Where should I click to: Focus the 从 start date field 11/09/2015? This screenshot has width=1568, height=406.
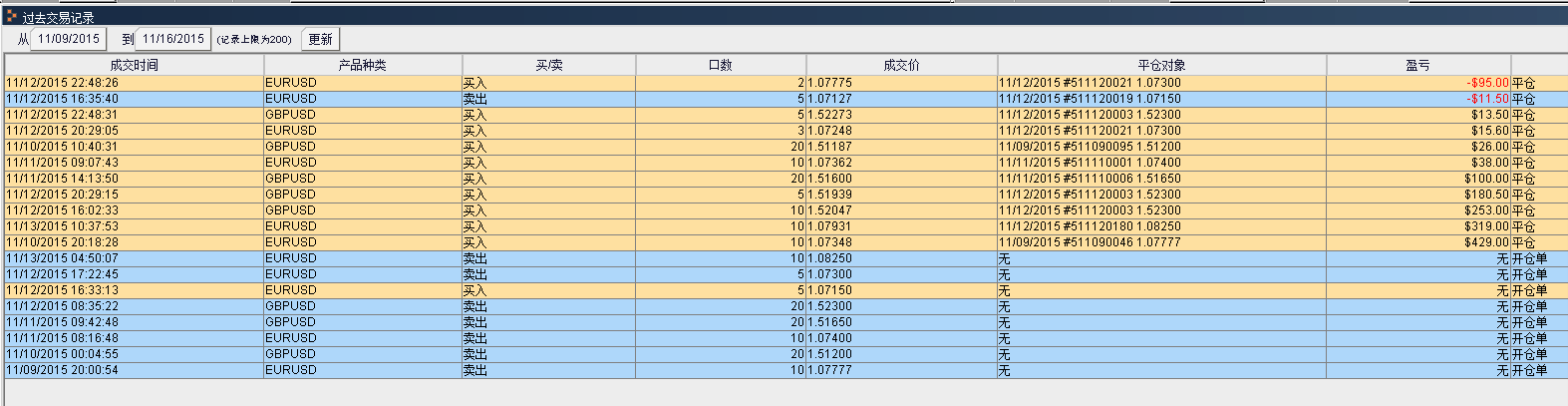tap(69, 39)
